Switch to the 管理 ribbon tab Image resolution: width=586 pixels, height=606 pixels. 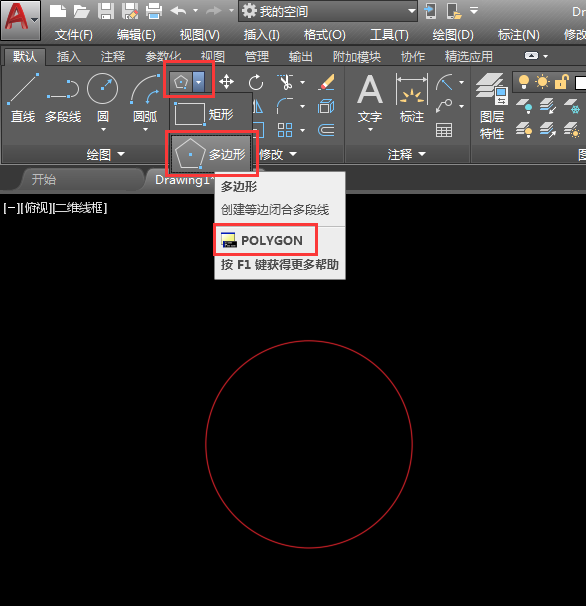pyautogui.click(x=257, y=57)
